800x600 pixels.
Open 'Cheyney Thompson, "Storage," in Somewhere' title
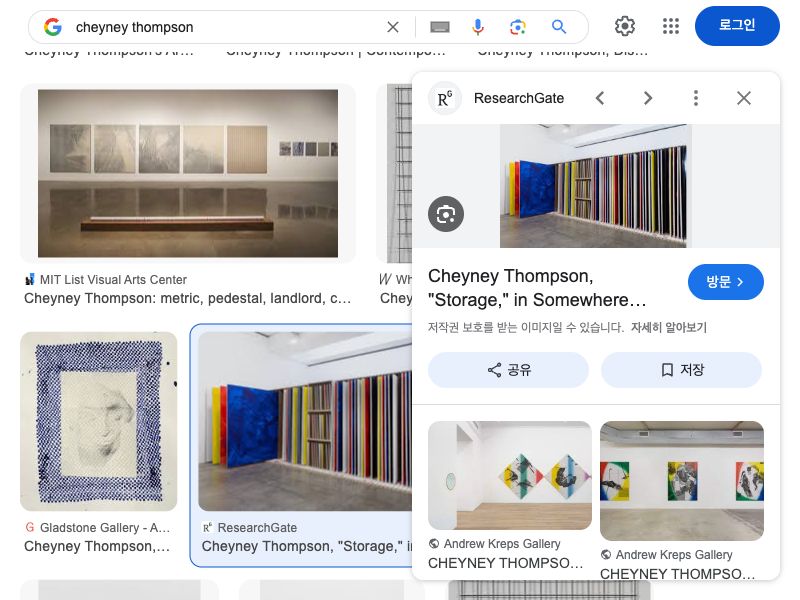coord(537,288)
